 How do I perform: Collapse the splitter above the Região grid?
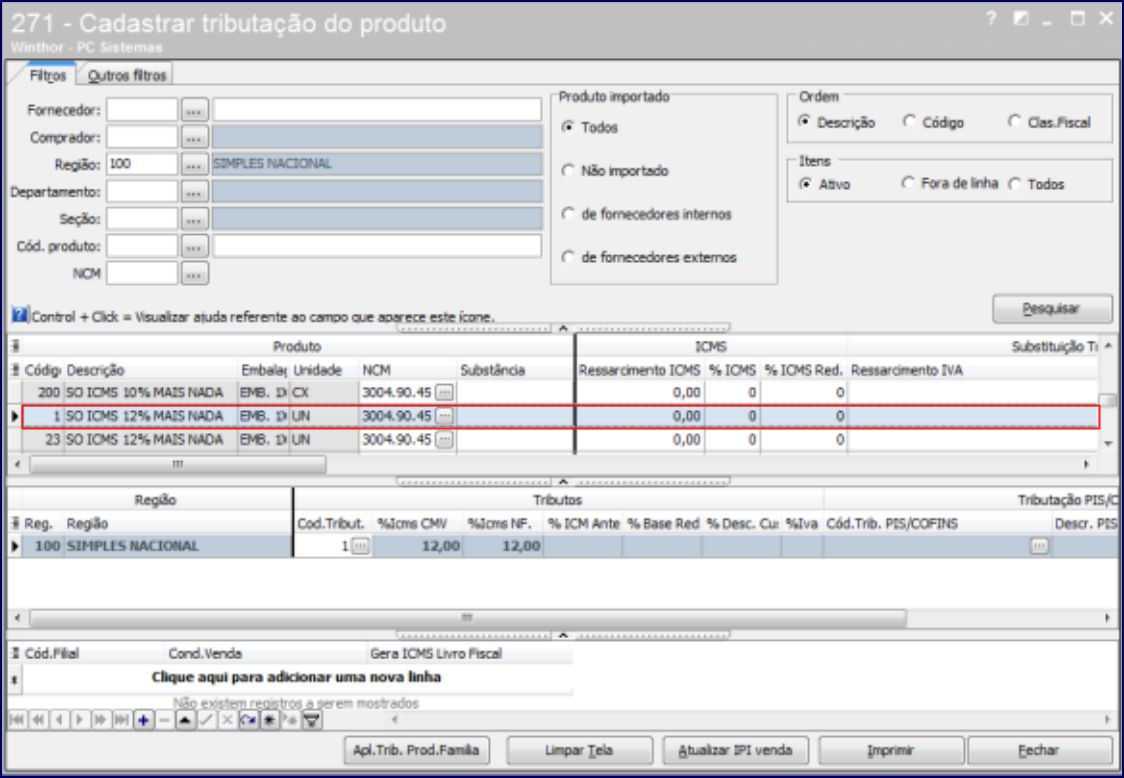click(563, 481)
